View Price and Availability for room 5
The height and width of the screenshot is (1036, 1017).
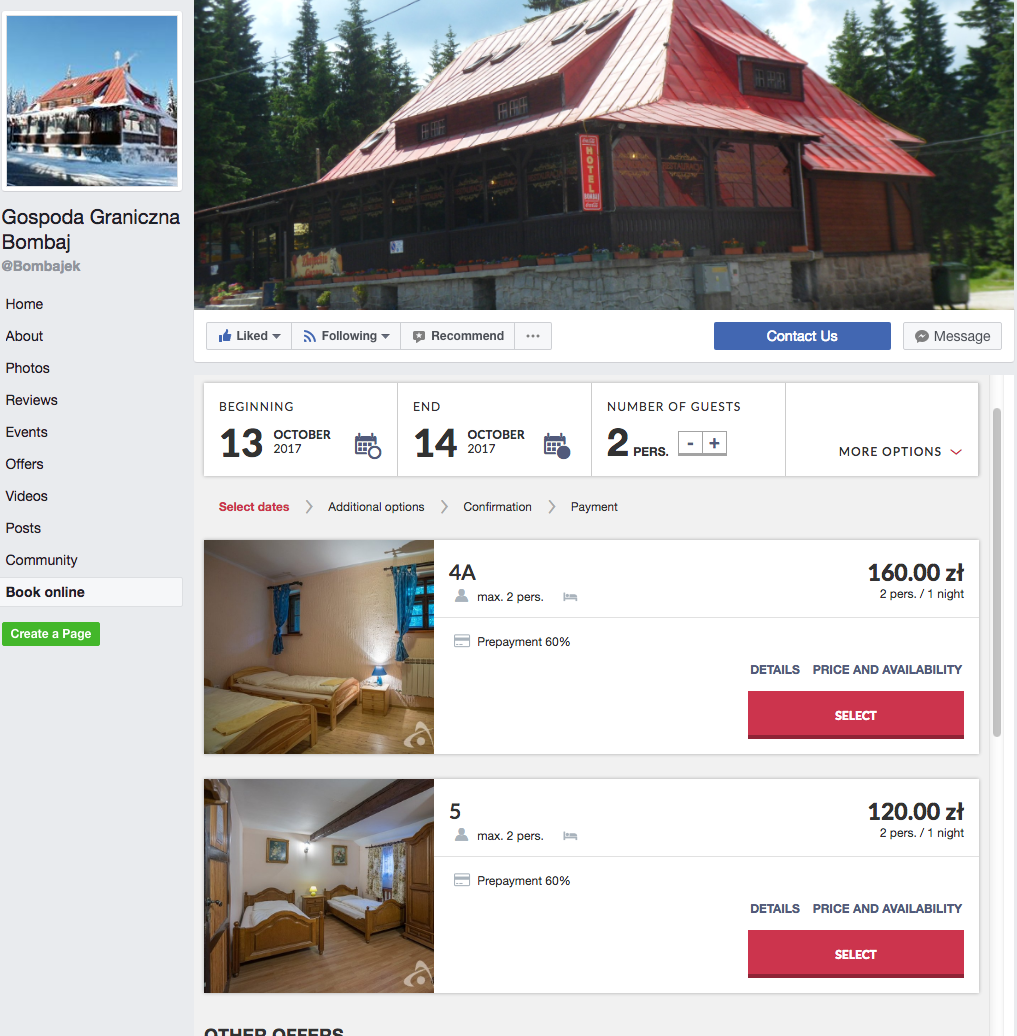point(887,908)
